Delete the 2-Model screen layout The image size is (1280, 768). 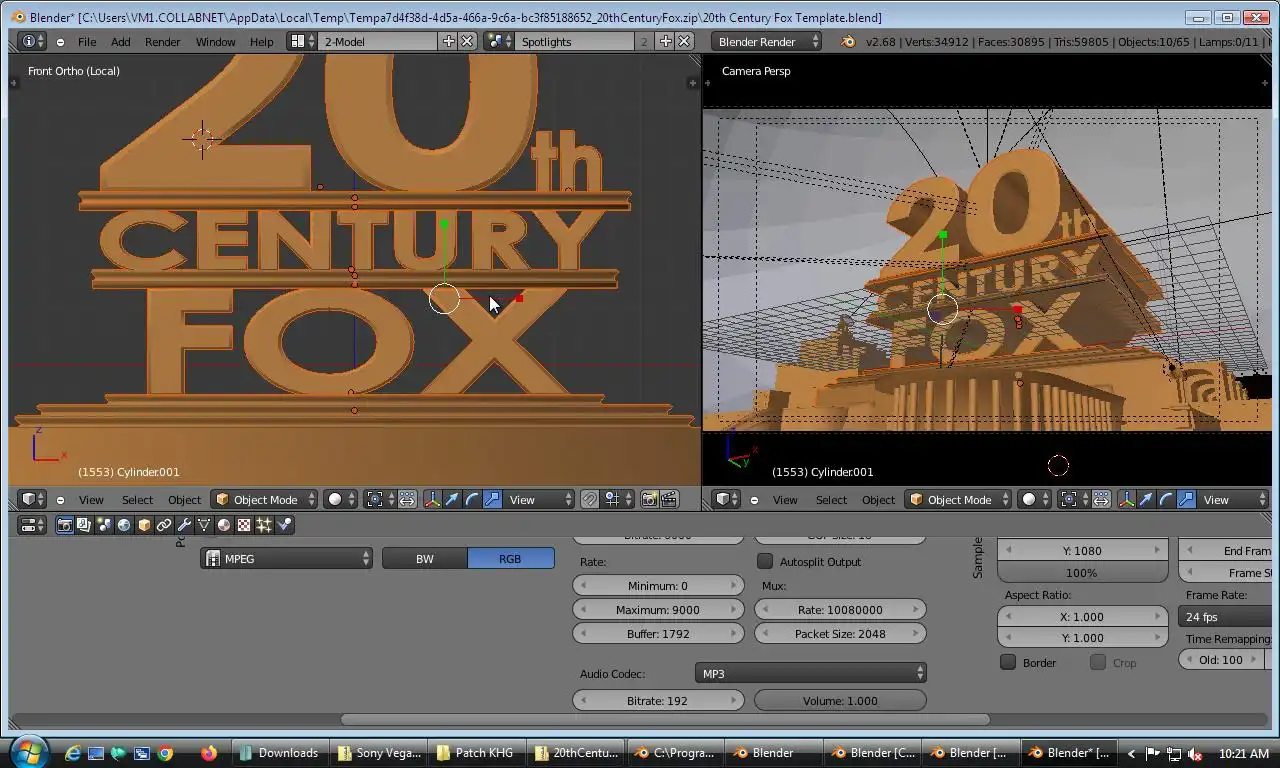pyautogui.click(x=466, y=41)
